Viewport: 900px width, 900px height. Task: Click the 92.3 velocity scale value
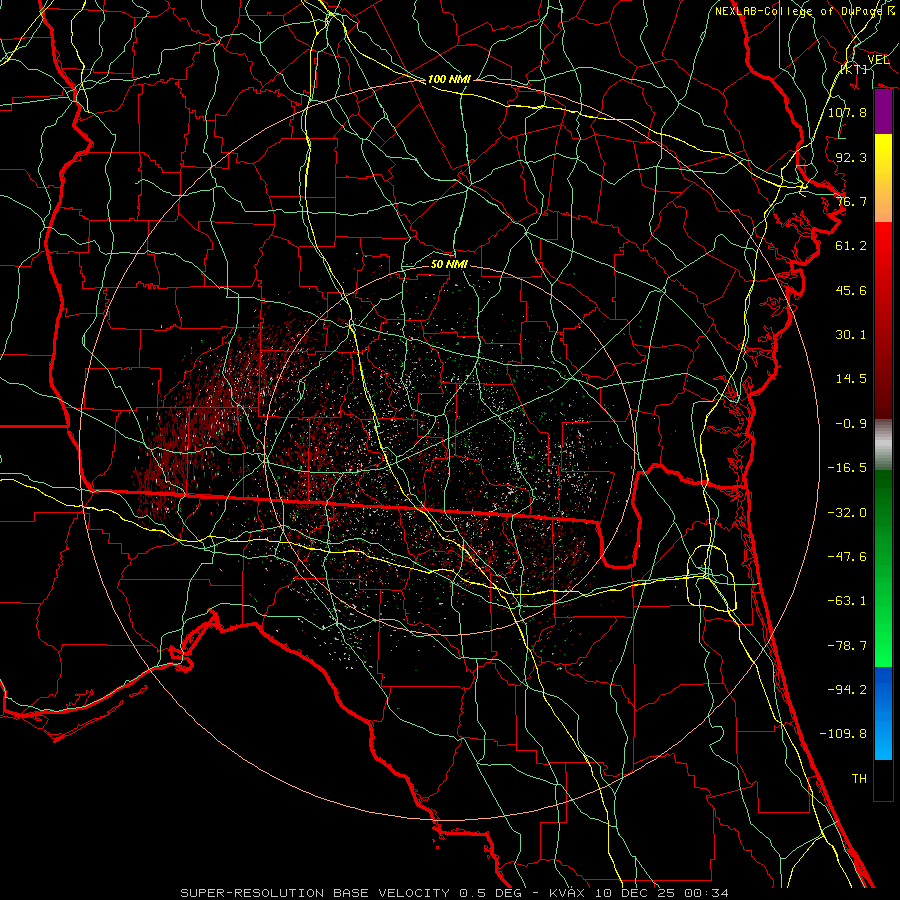pos(851,157)
